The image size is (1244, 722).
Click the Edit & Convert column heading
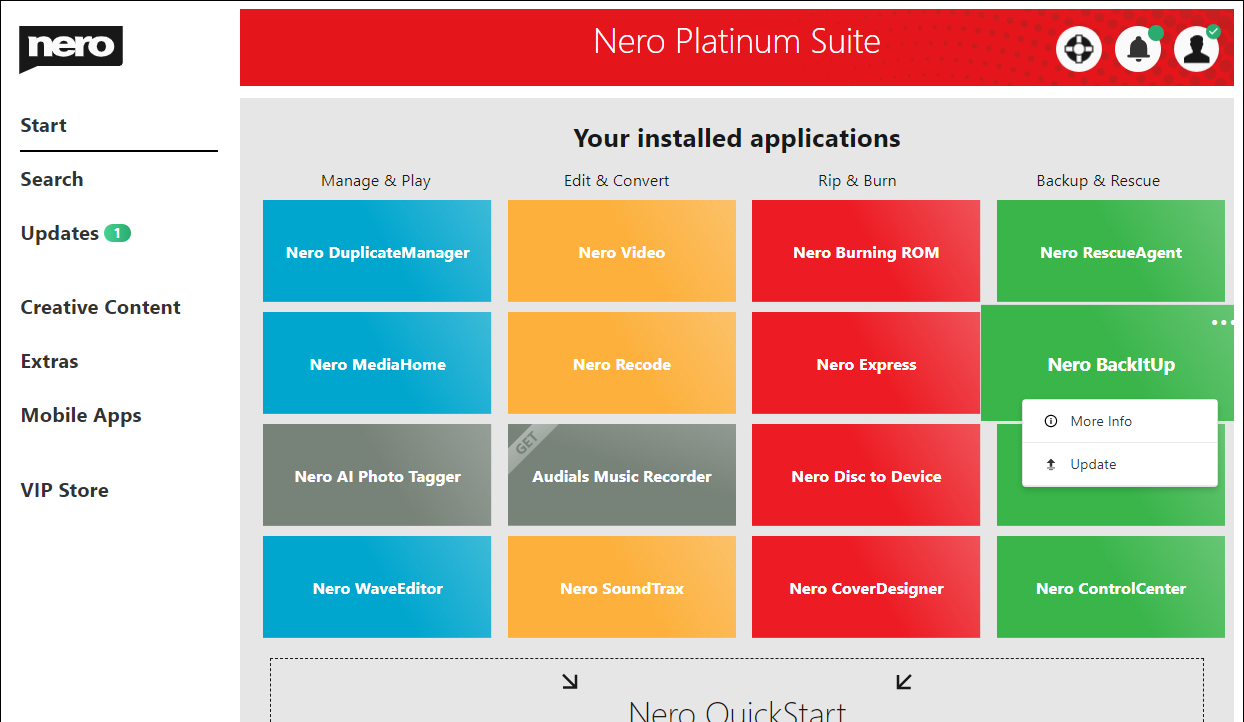point(617,181)
